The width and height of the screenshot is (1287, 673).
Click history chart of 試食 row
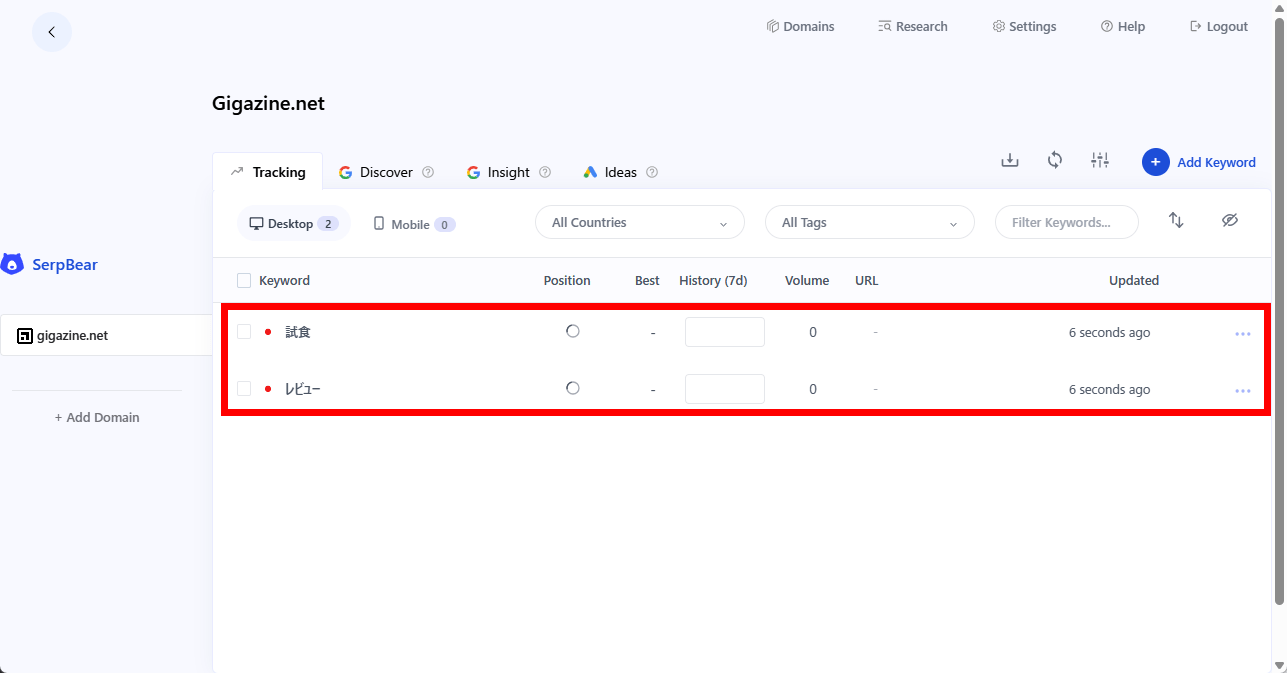click(x=725, y=332)
